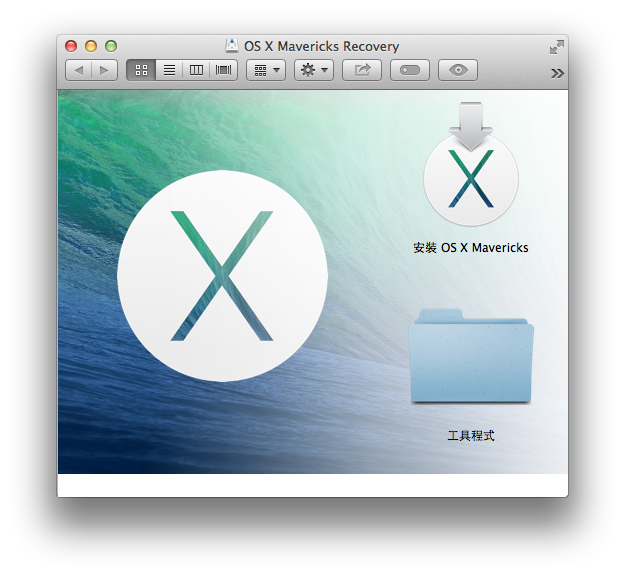Go back in Finder history

79,71
